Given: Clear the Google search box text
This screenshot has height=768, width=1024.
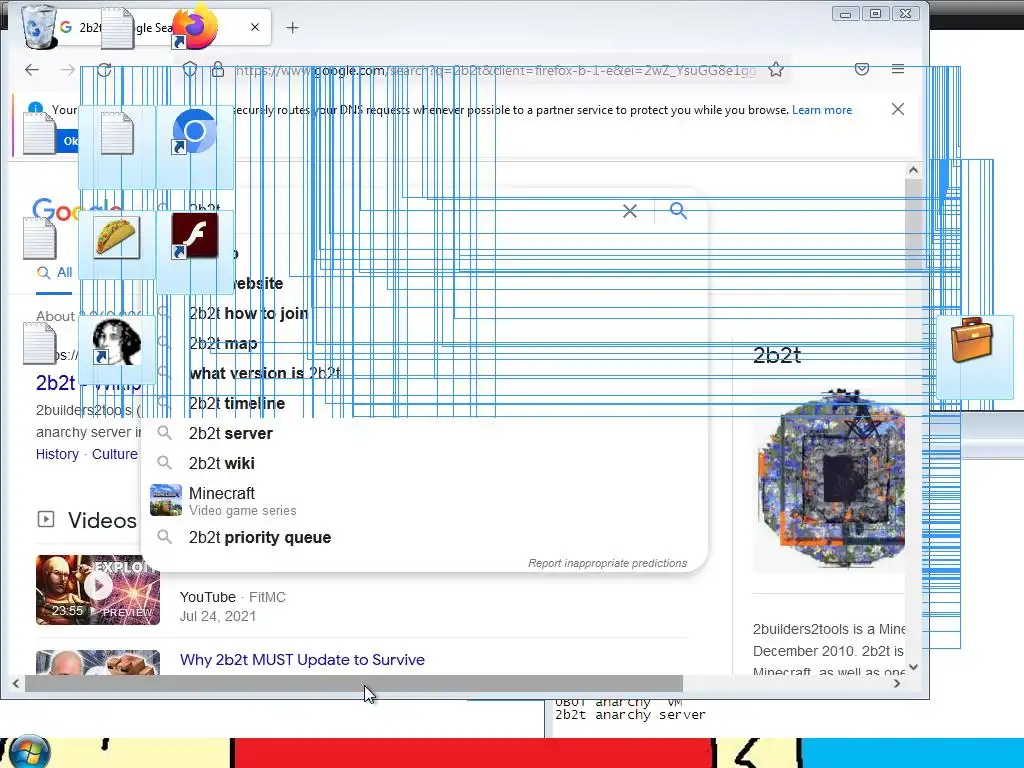Looking at the screenshot, I should 630,211.
